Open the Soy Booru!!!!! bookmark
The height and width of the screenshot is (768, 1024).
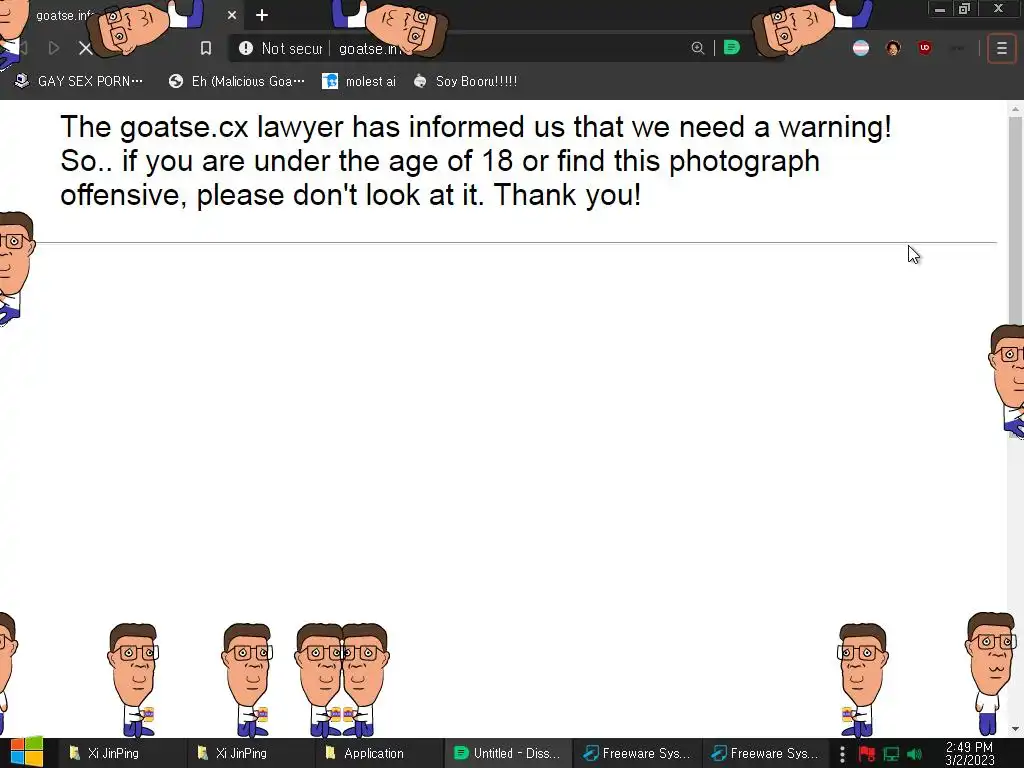466,81
